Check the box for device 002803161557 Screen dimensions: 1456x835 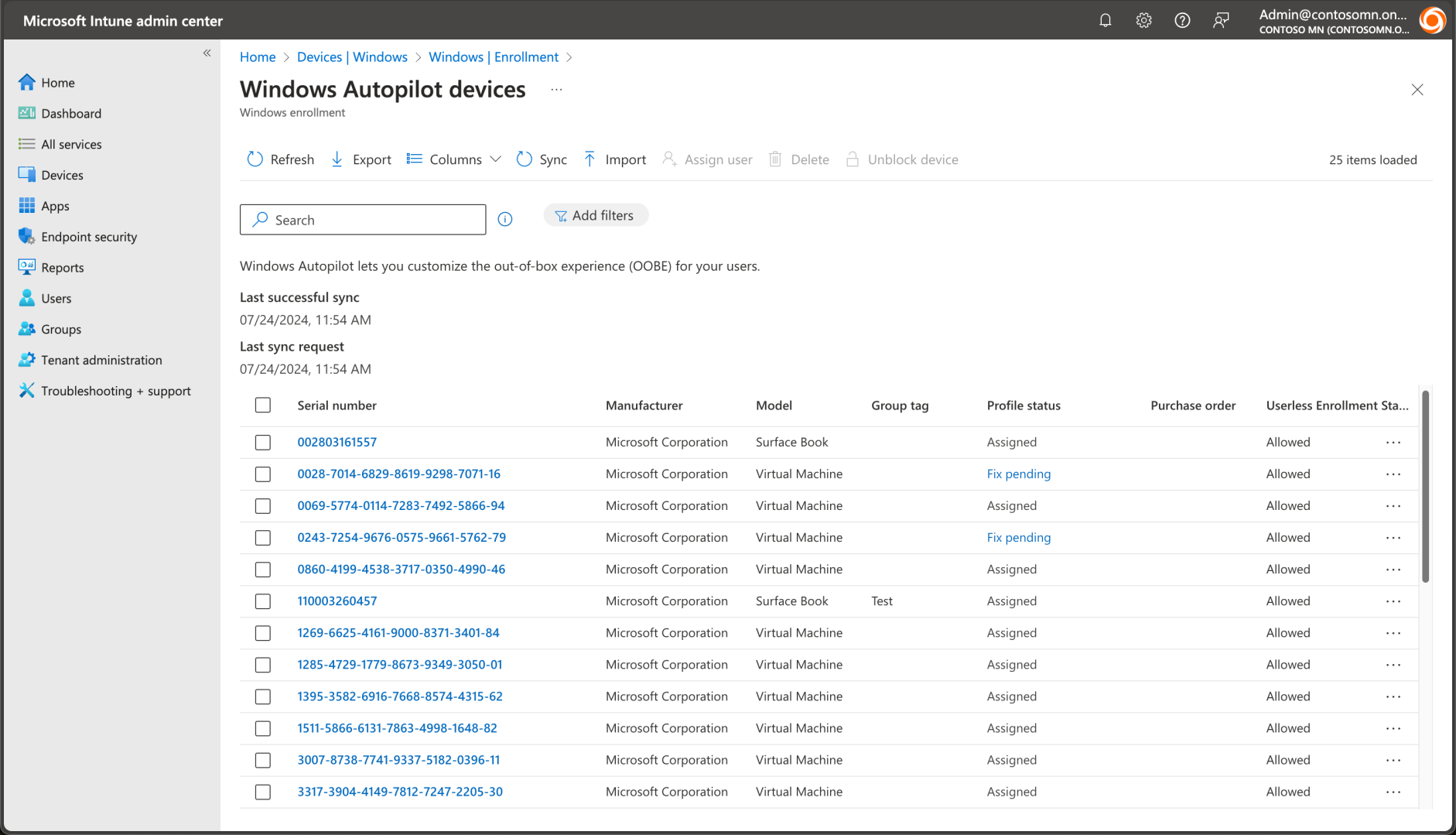pyautogui.click(x=263, y=443)
